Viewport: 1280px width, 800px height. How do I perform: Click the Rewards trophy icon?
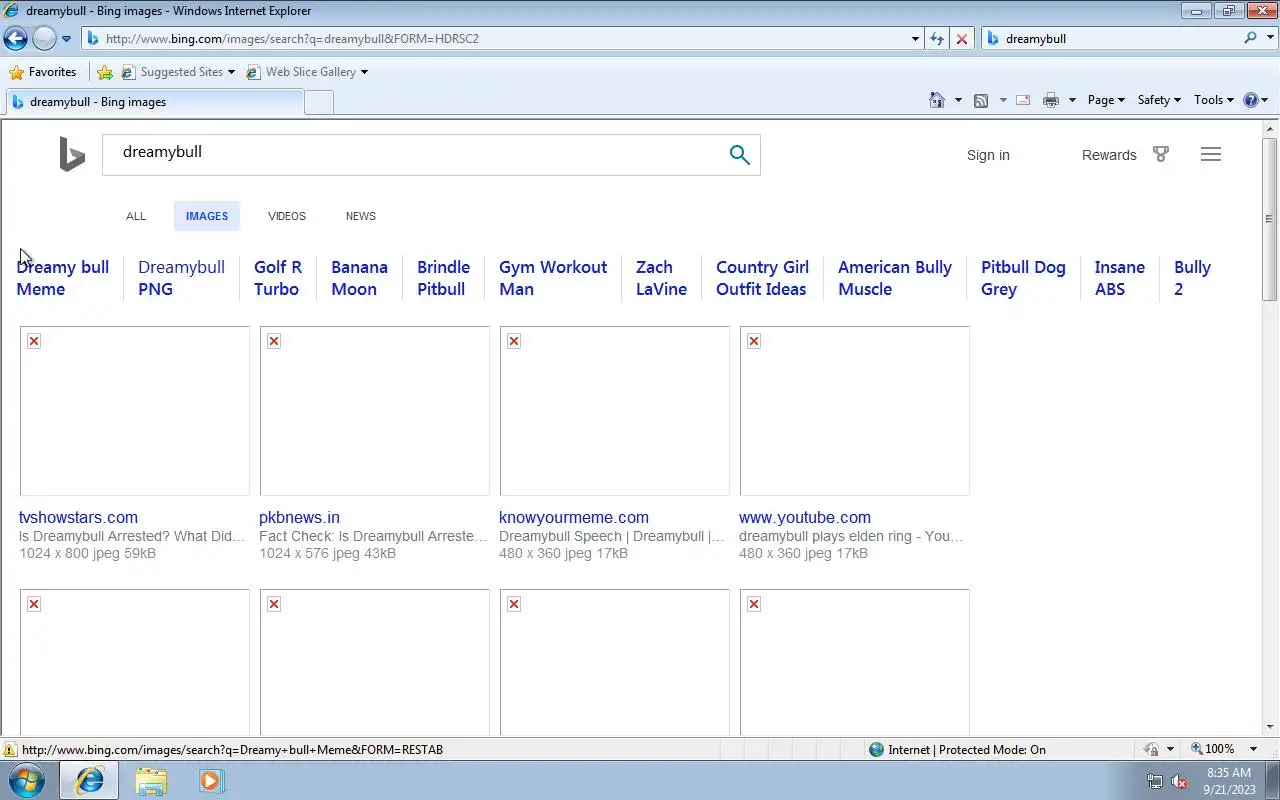pos(1161,154)
